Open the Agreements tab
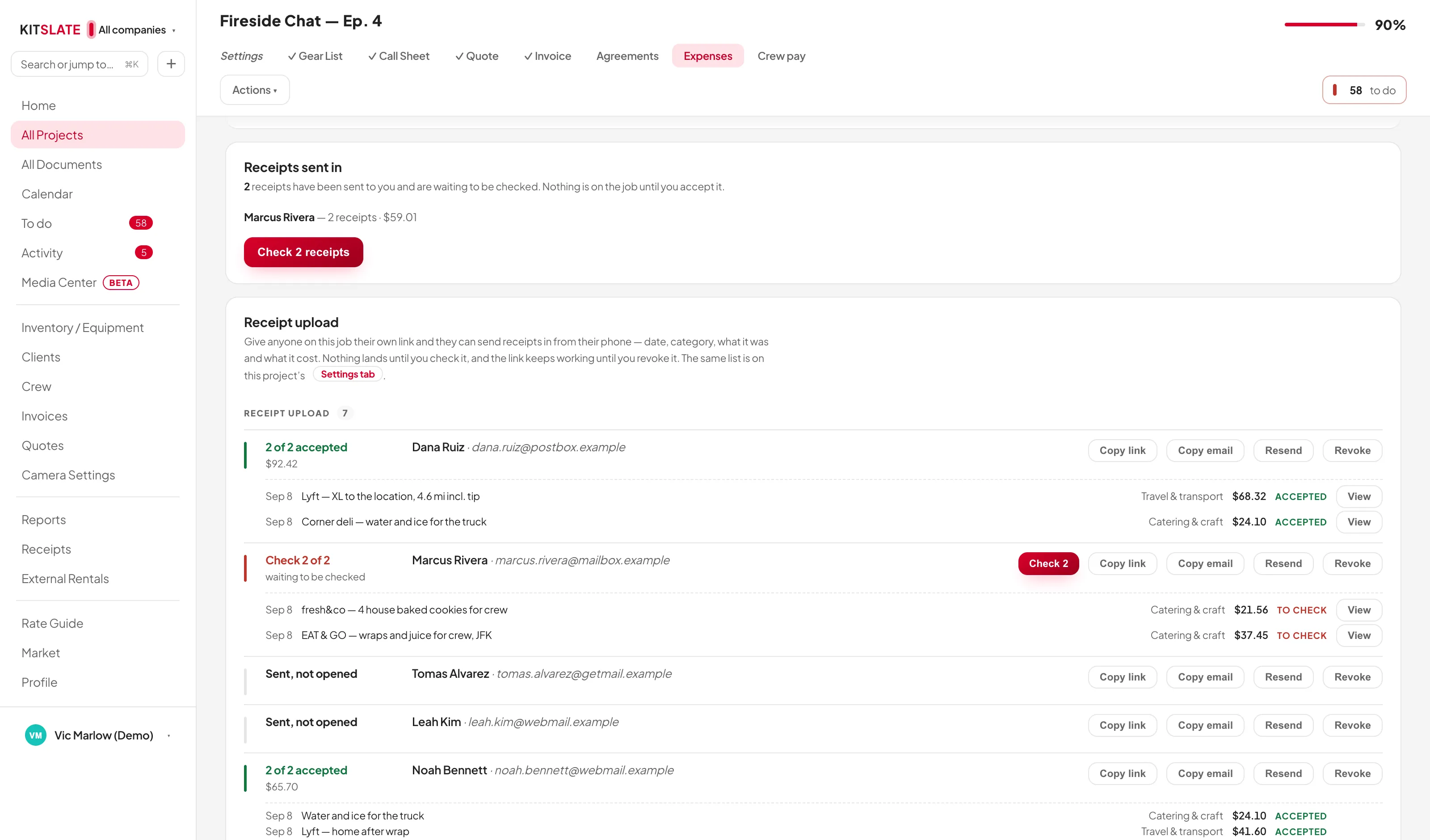This screenshot has width=1430, height=840. click(627, 55)
